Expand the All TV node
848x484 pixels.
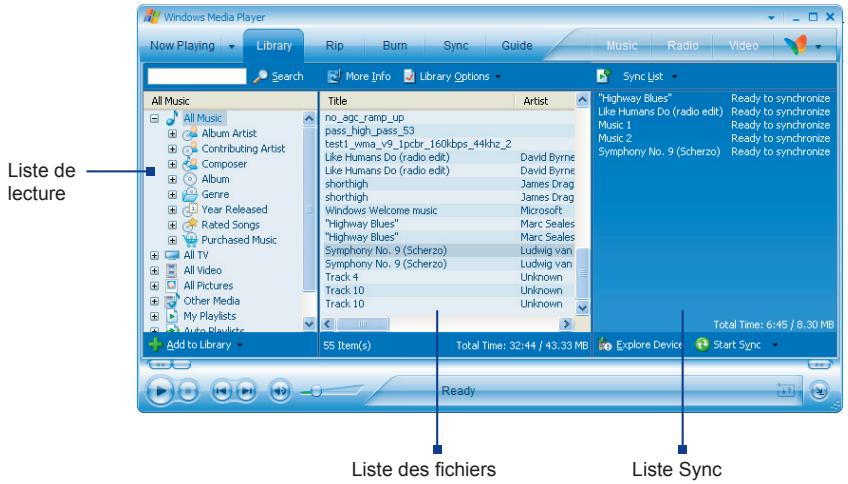(155, 255)
